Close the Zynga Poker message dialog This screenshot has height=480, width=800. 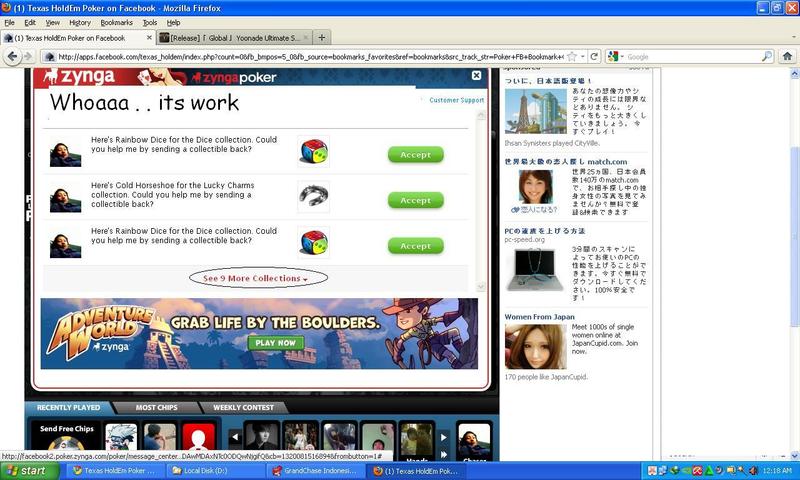(x=476, y=75)
